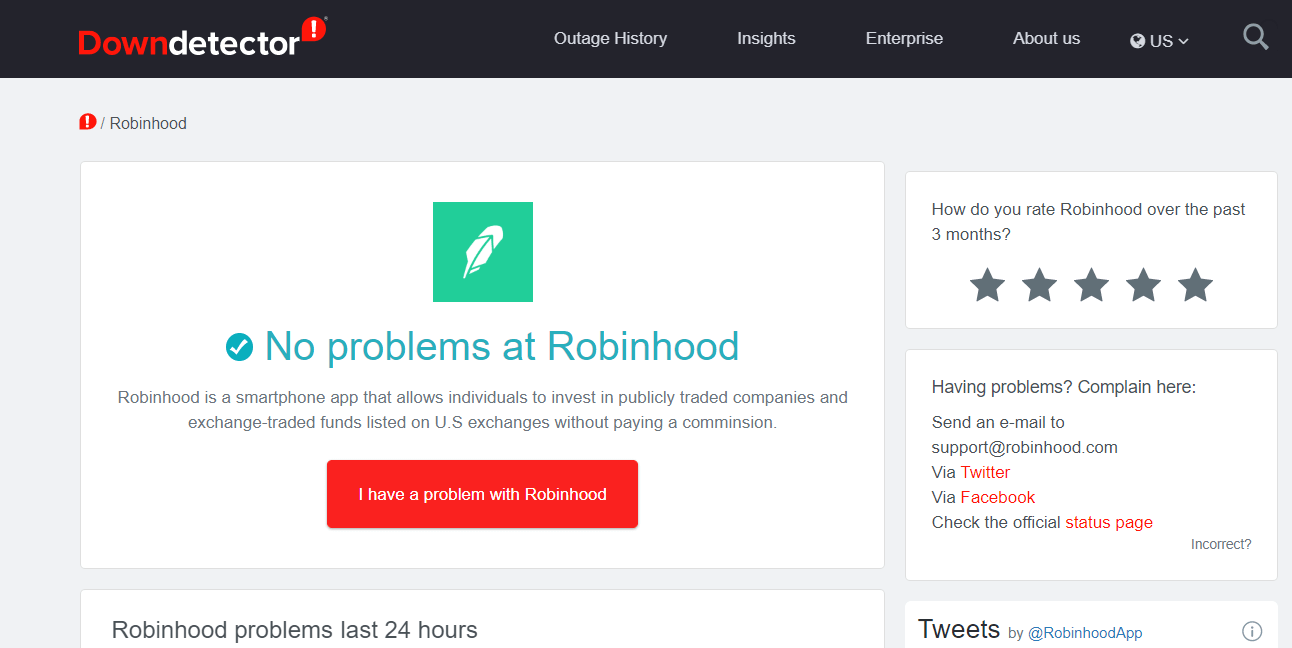Click the Tweets heading

click(x=959, y=629)
